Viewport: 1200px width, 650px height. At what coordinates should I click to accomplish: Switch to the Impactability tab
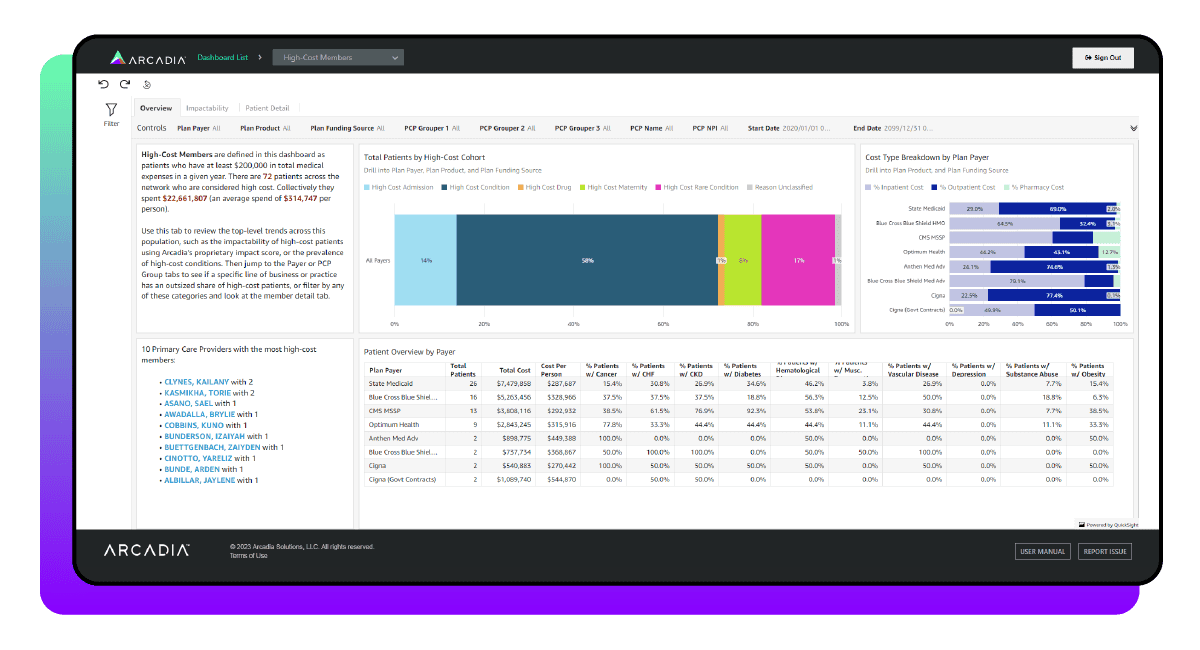click(x=207, y=108)
